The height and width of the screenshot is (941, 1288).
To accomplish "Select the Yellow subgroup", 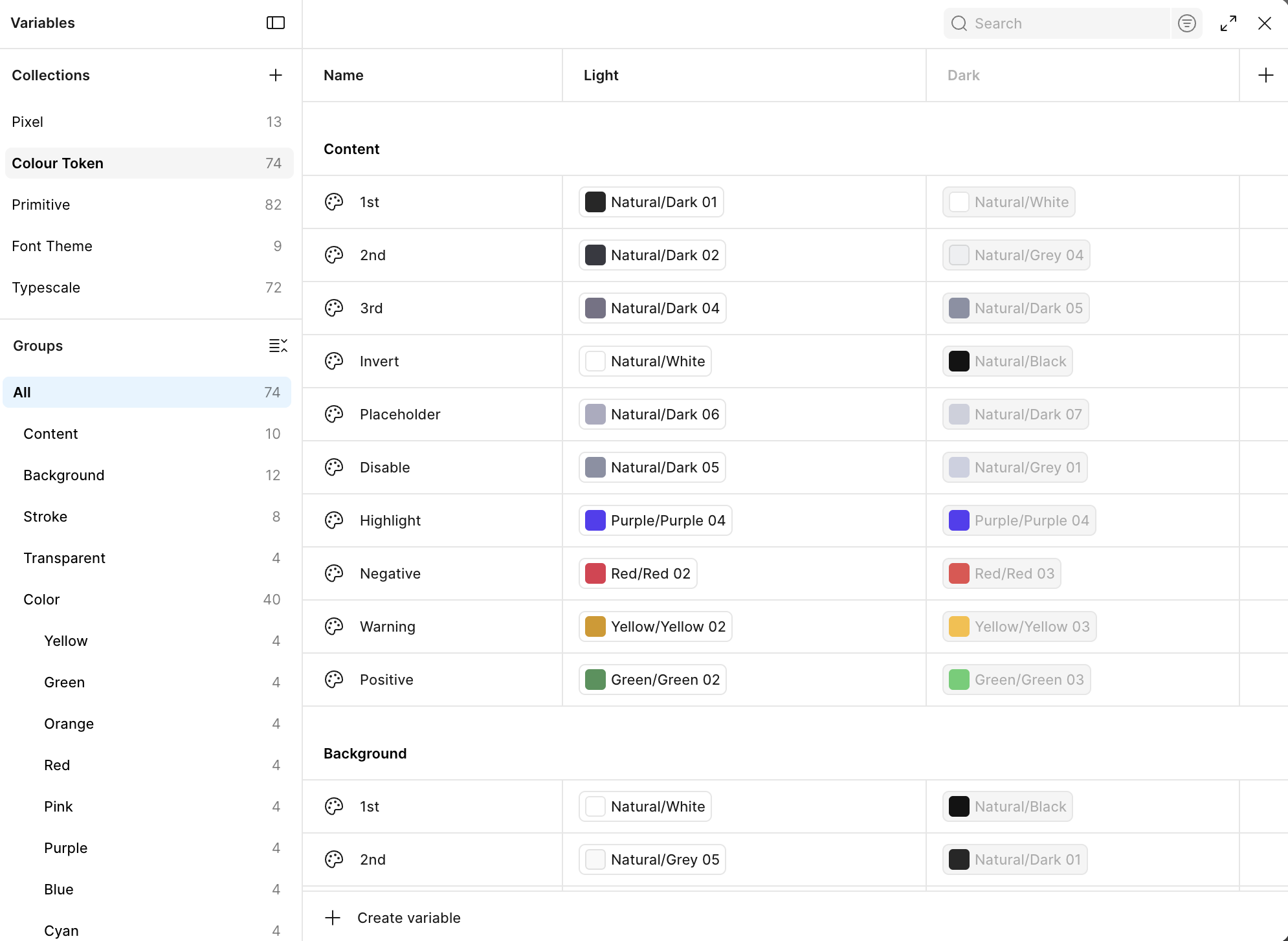I will point(147,641).
